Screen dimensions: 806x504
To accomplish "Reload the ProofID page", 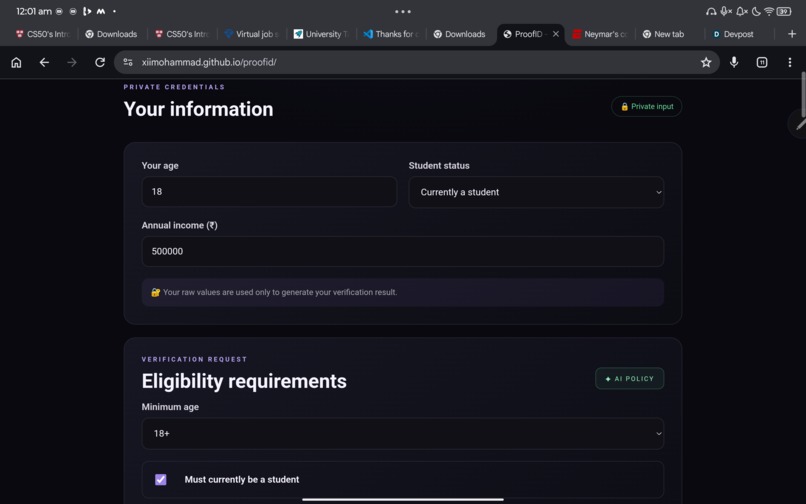I will (100, 62).
